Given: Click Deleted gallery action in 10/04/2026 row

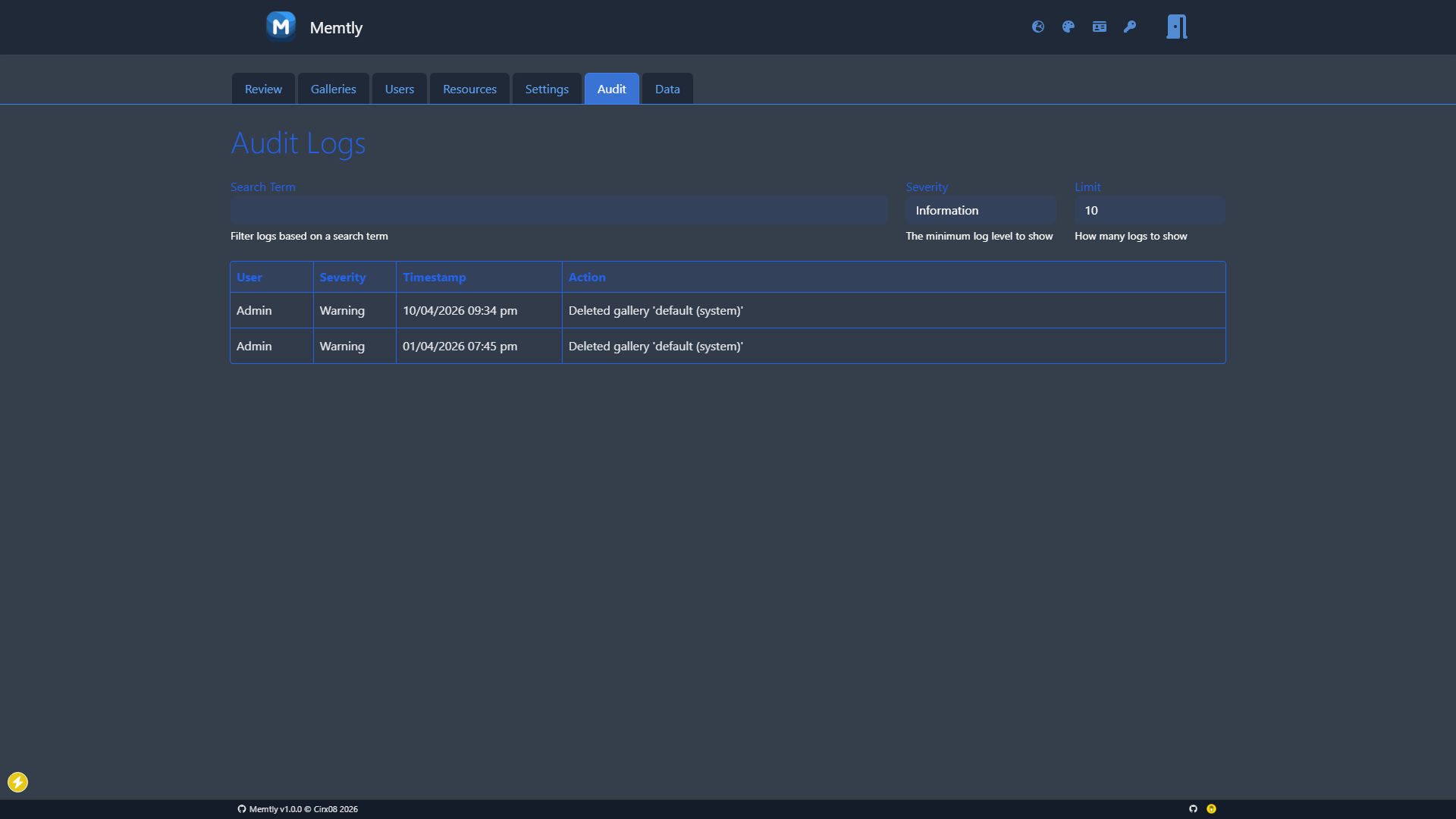Looking at the screenshot, I should (656, 310).
